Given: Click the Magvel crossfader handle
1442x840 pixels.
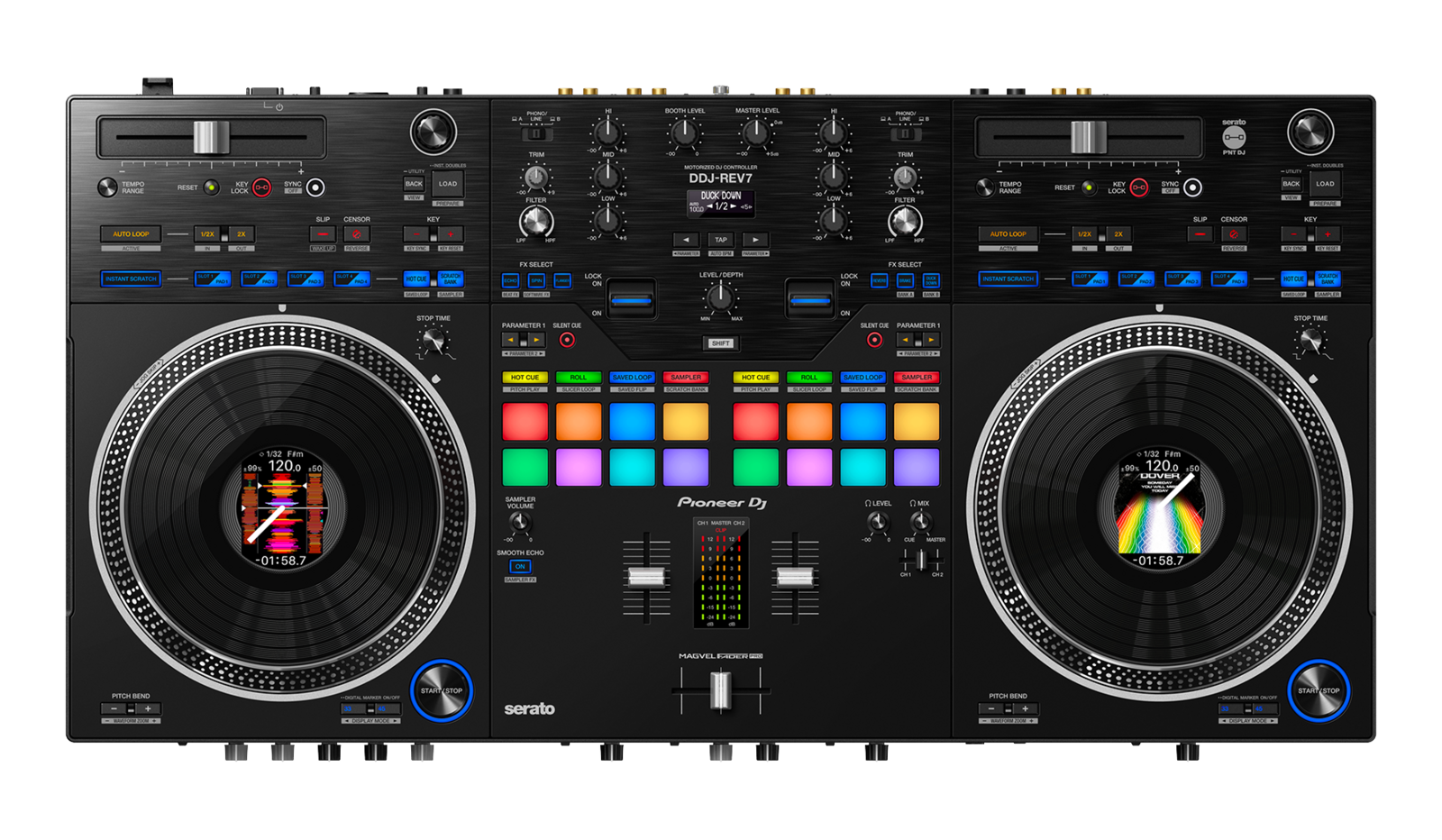Looking at the screenshot, I should tap(720, 691).
